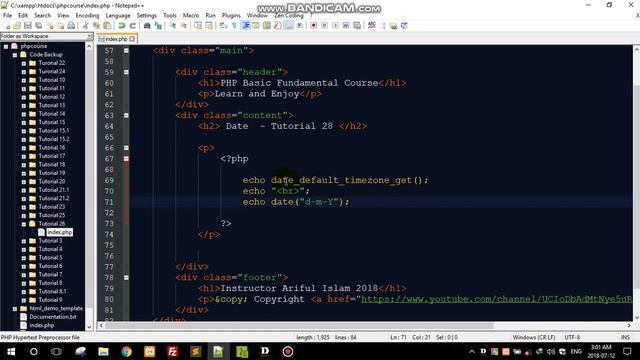Toggle Word wrap toolbar icon

tap(223, 26)
